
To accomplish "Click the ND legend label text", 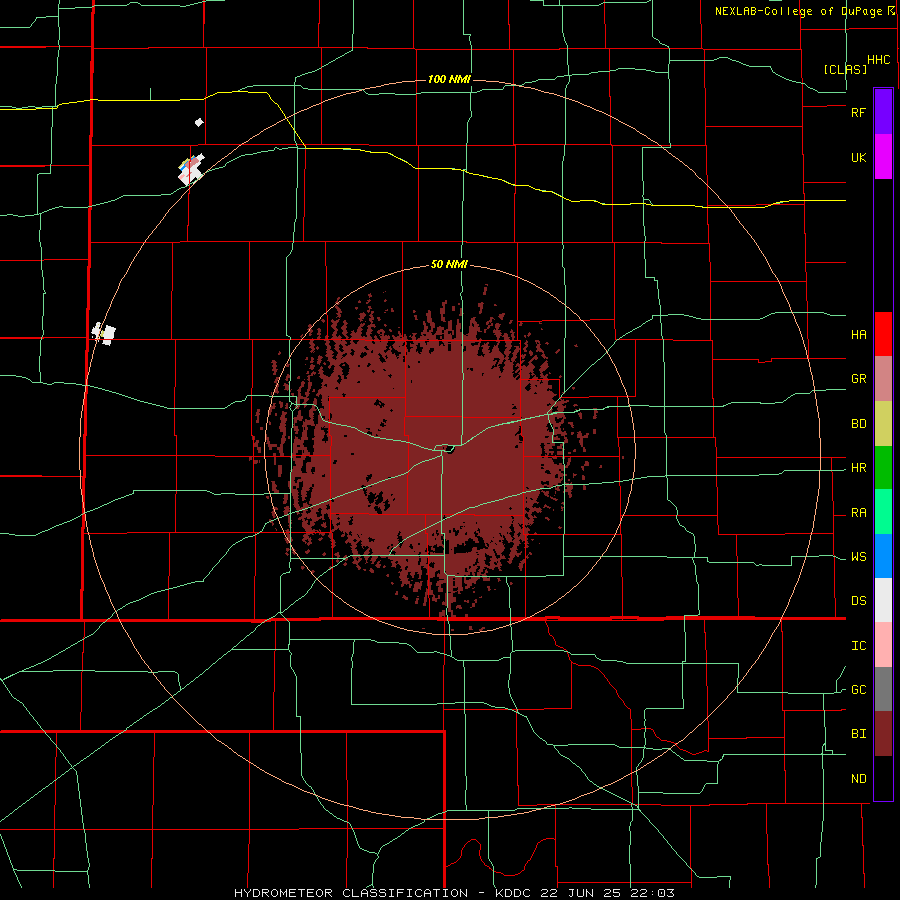I will click(858, 779).
